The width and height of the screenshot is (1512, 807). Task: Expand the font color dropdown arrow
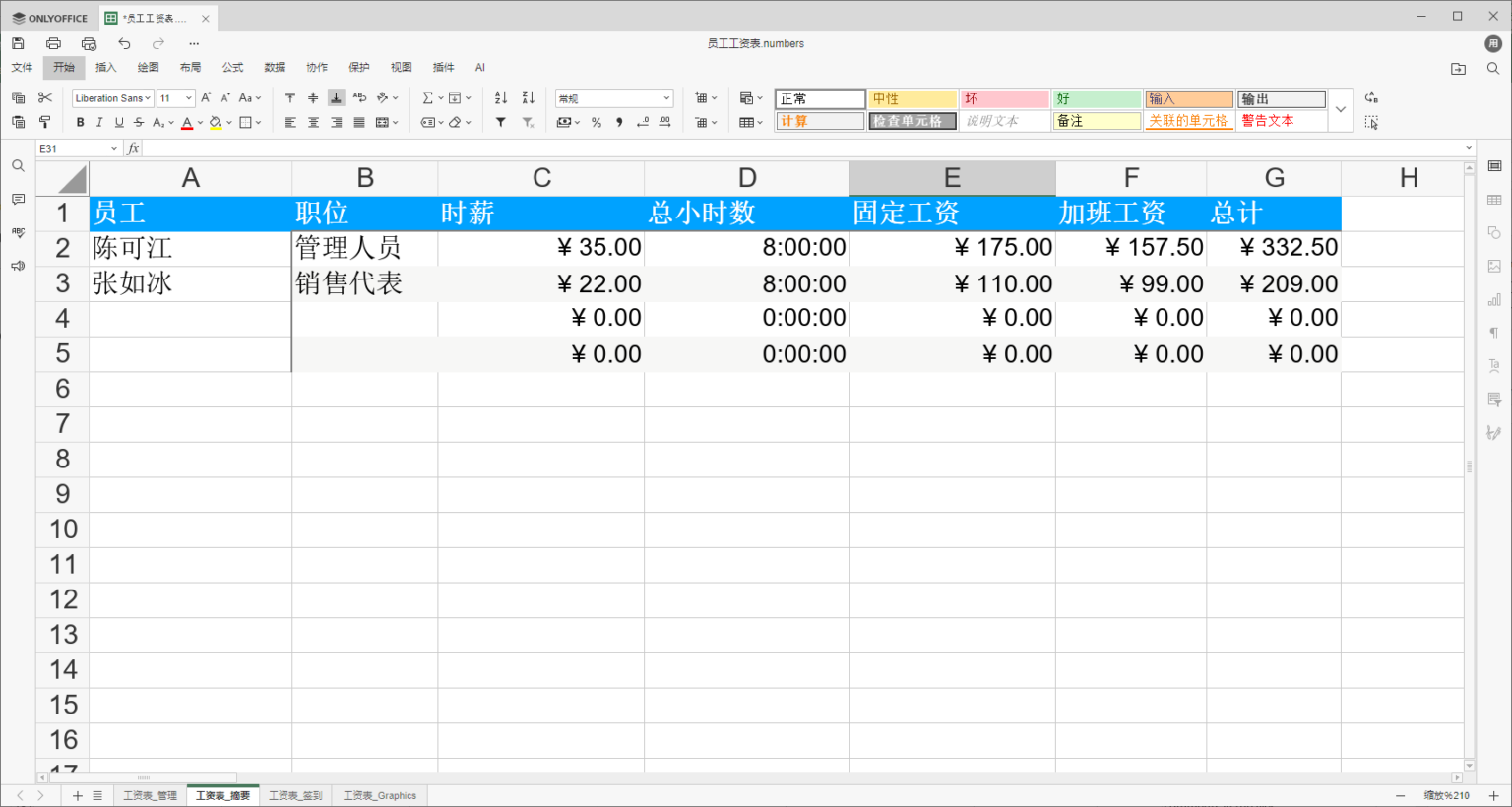(201, 122)
